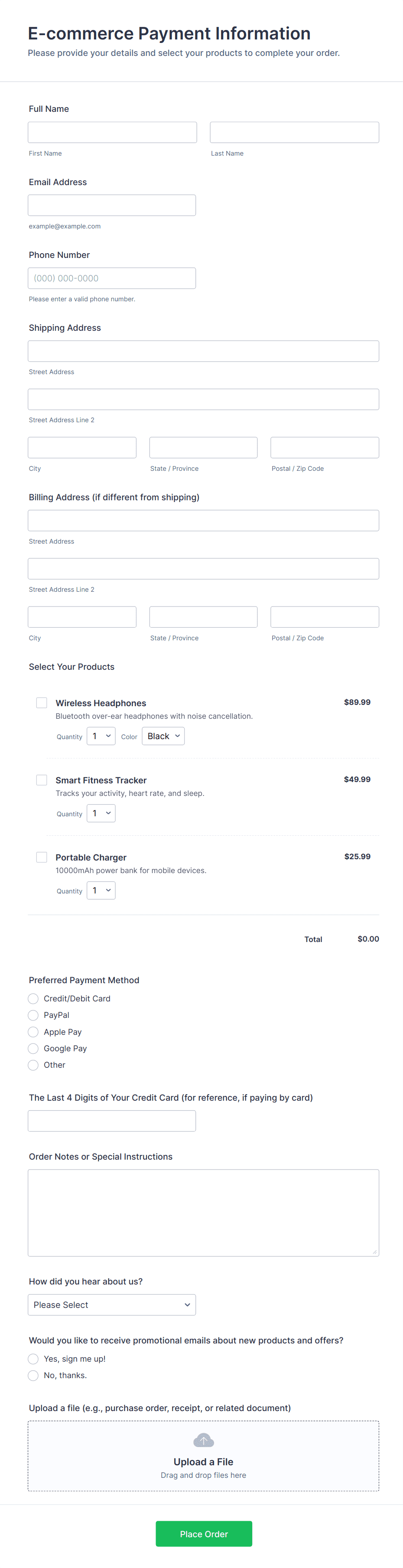Select PayPal as payment method
The height and width of the screenshot is (1568, 403).
[x=33, y=1015]
